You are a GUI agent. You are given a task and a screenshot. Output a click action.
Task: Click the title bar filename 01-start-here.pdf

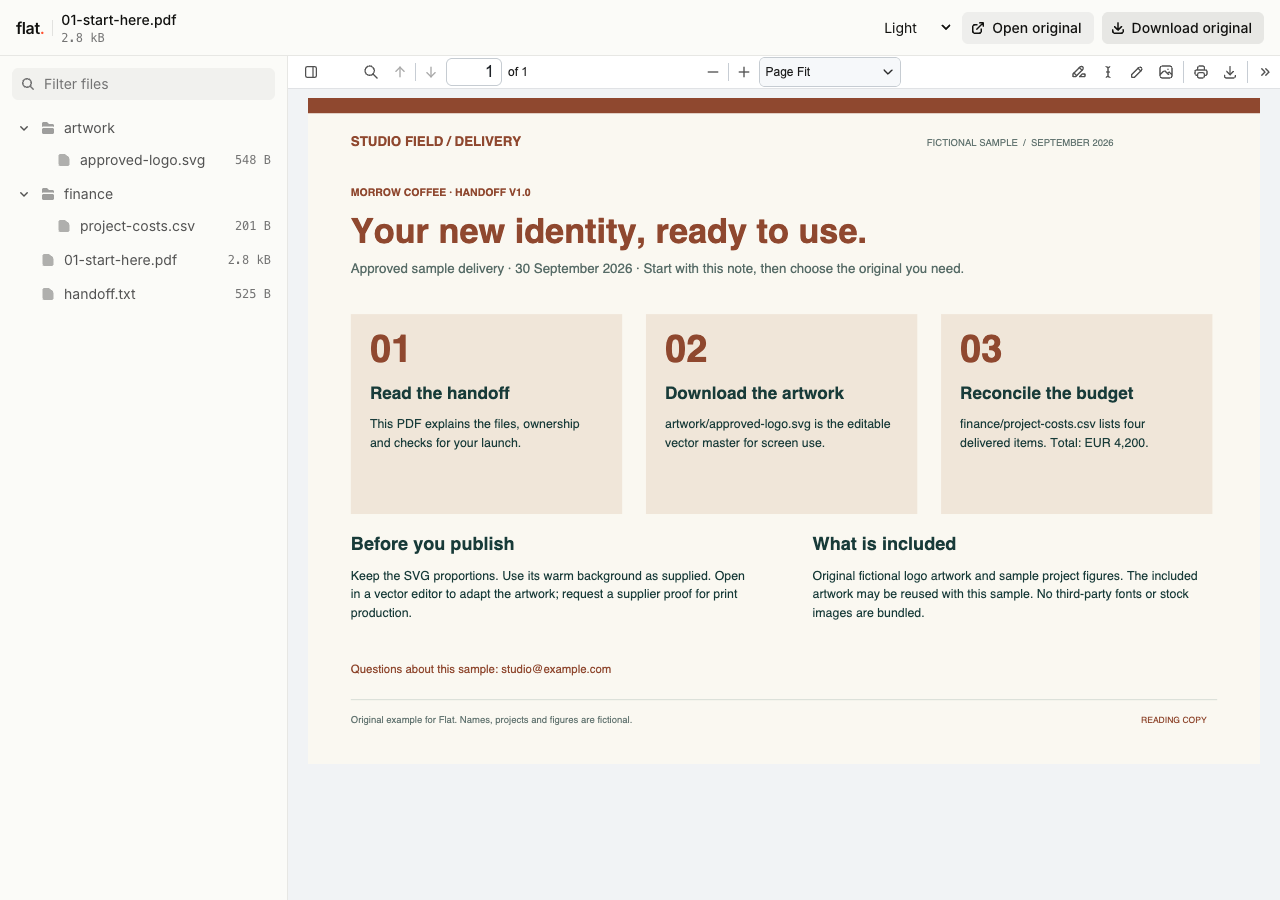tap(119, 20)
